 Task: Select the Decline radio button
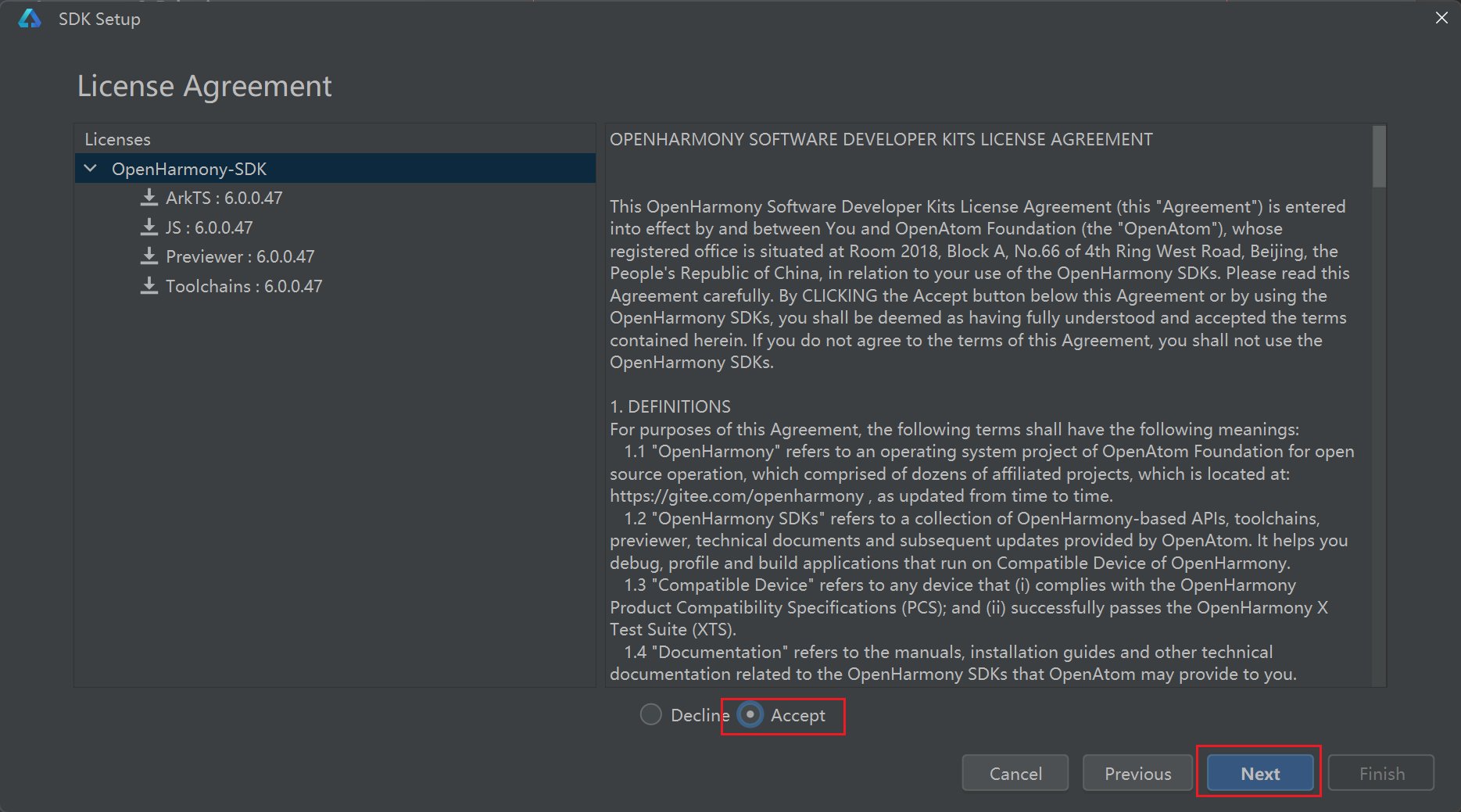[x=650, y=714]
